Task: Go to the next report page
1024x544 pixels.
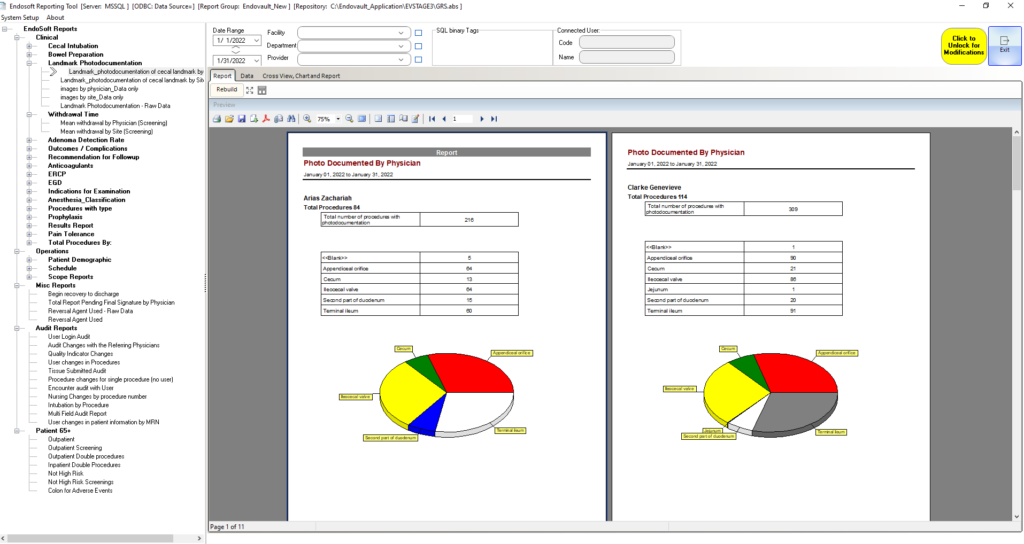Action: 482,119
